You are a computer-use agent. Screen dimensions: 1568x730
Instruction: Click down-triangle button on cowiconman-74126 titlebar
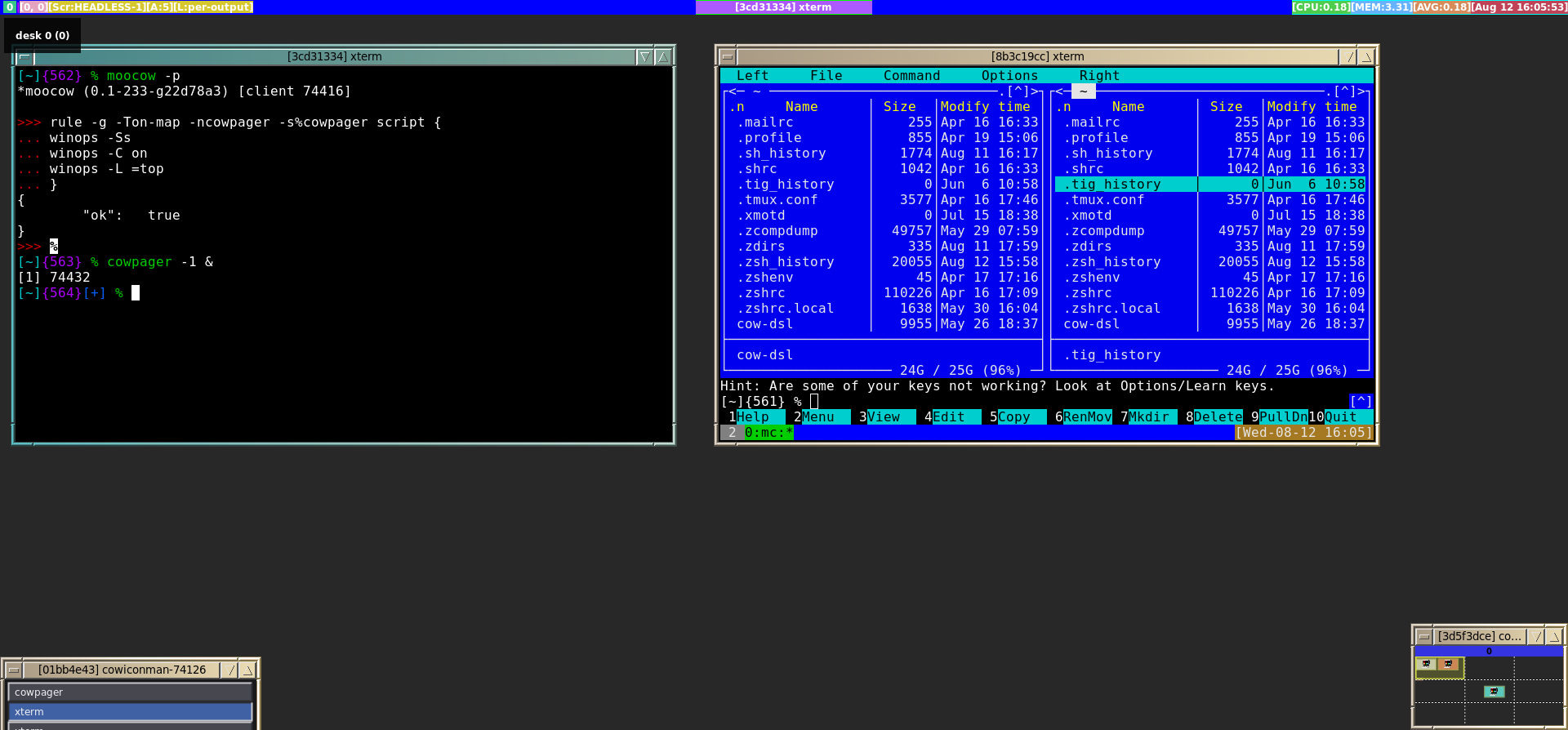230,670
